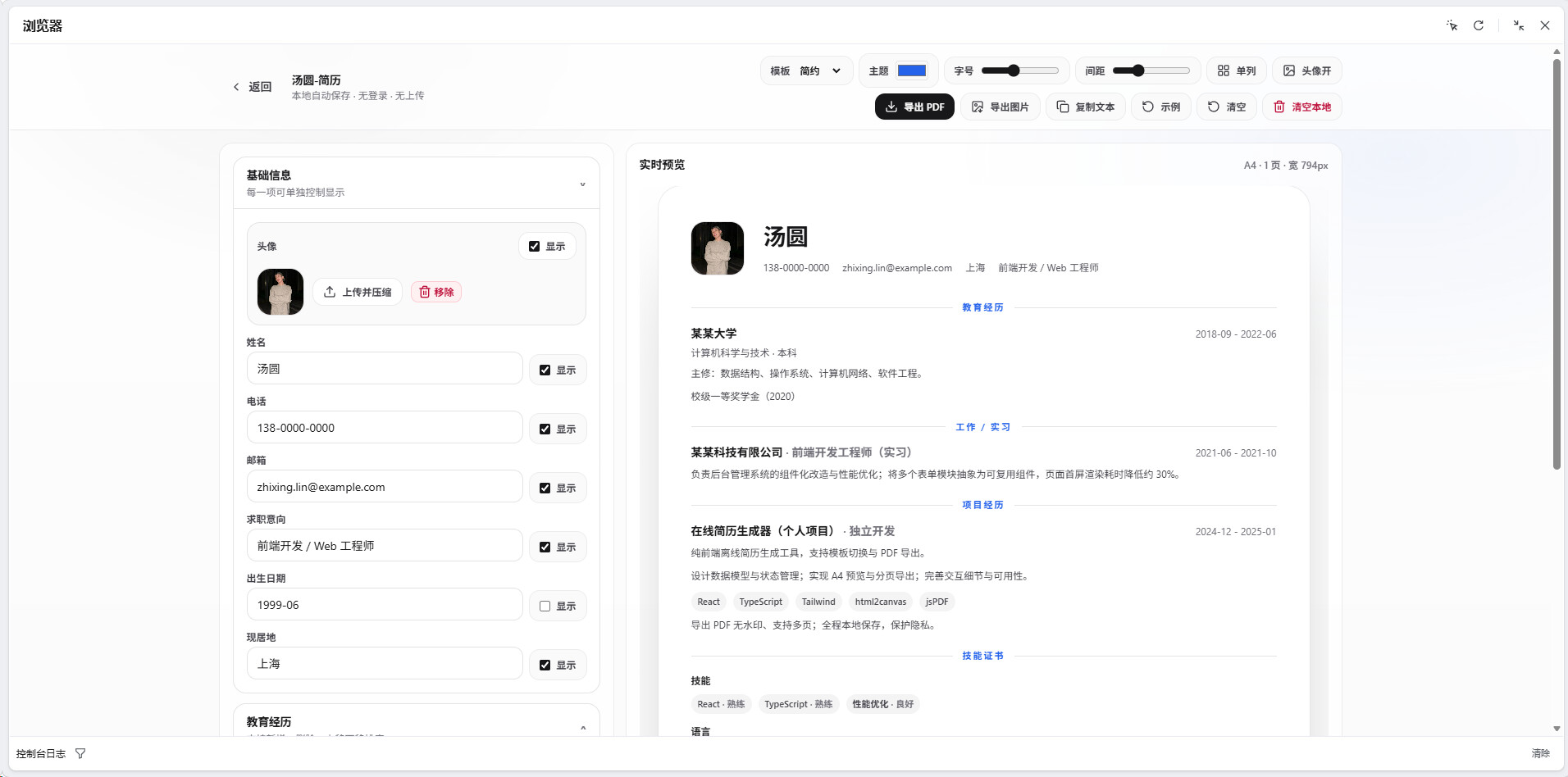
Task: Expand the 教育经历 section chevron
Action: click(x=582, y=727)
